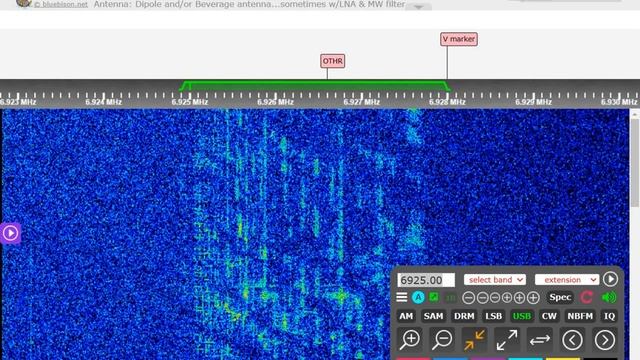Click the double horizontal arrows zoom-to-band icon
Screen dimensions: 640x360
click(x=540, y=340)
